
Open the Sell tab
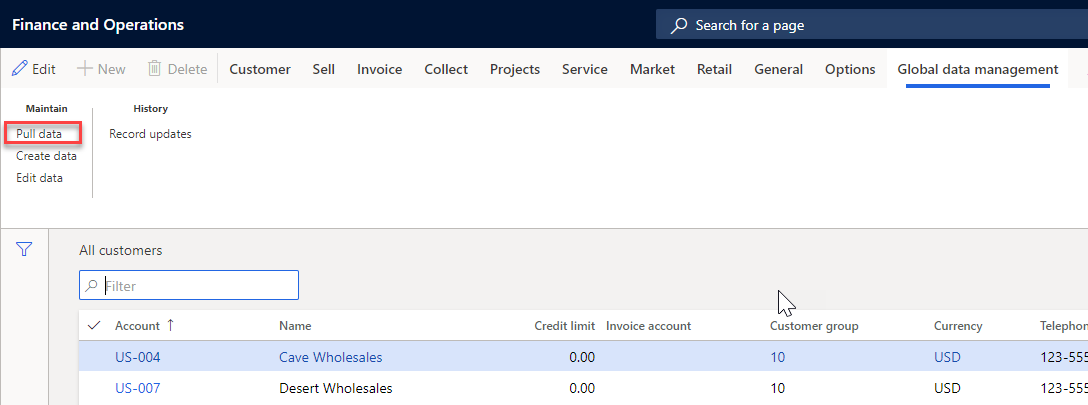[324, 69]
